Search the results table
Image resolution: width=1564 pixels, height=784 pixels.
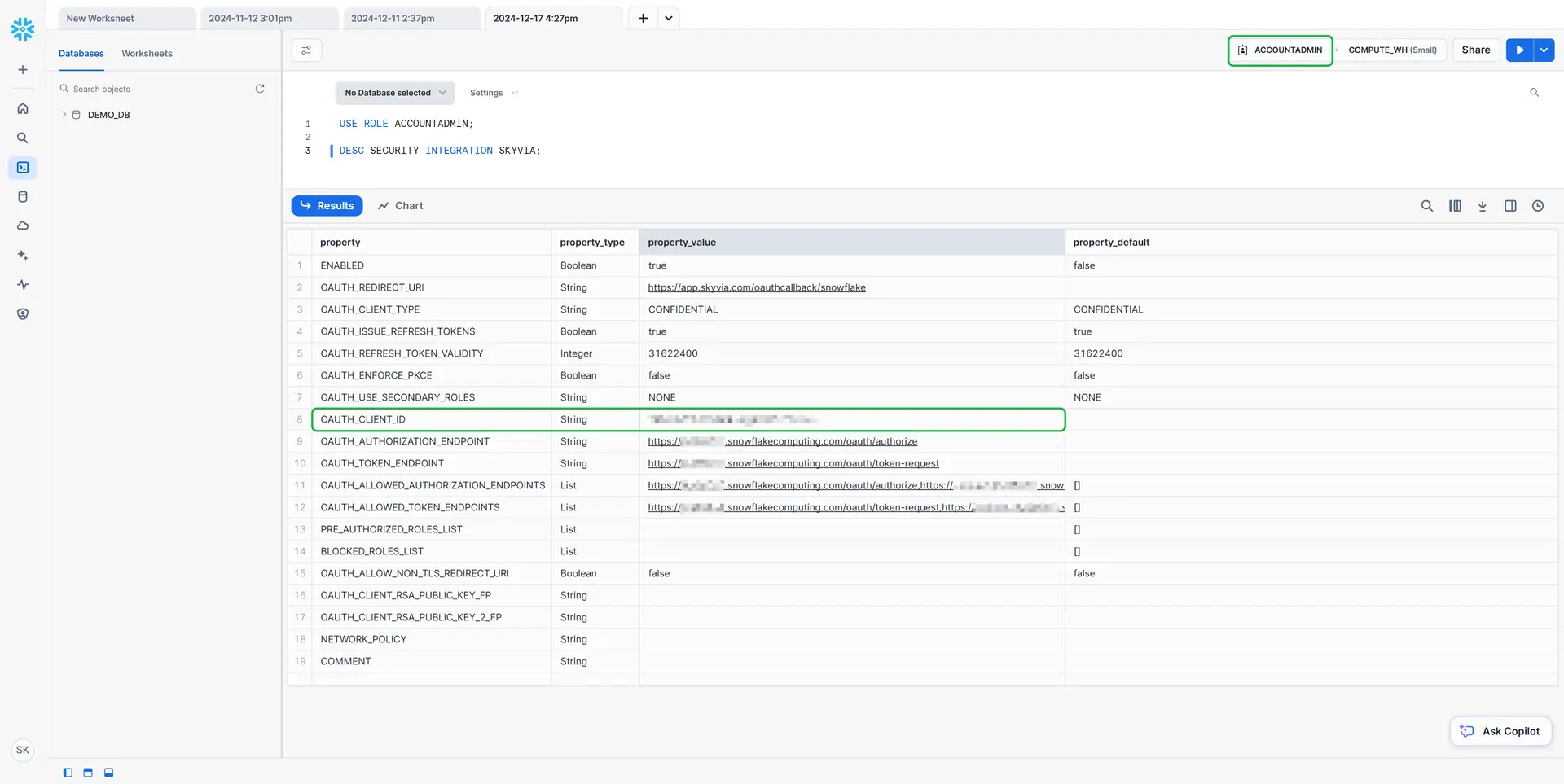click(x=1427, y=206)
